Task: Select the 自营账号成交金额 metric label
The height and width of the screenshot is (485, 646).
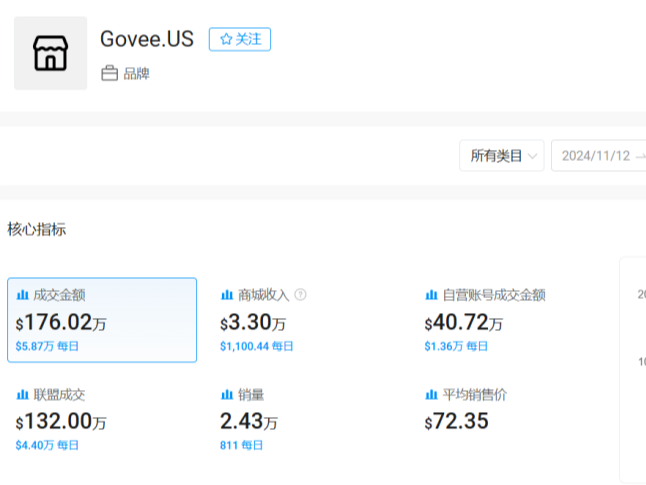Action: click(x=494, y=295)
